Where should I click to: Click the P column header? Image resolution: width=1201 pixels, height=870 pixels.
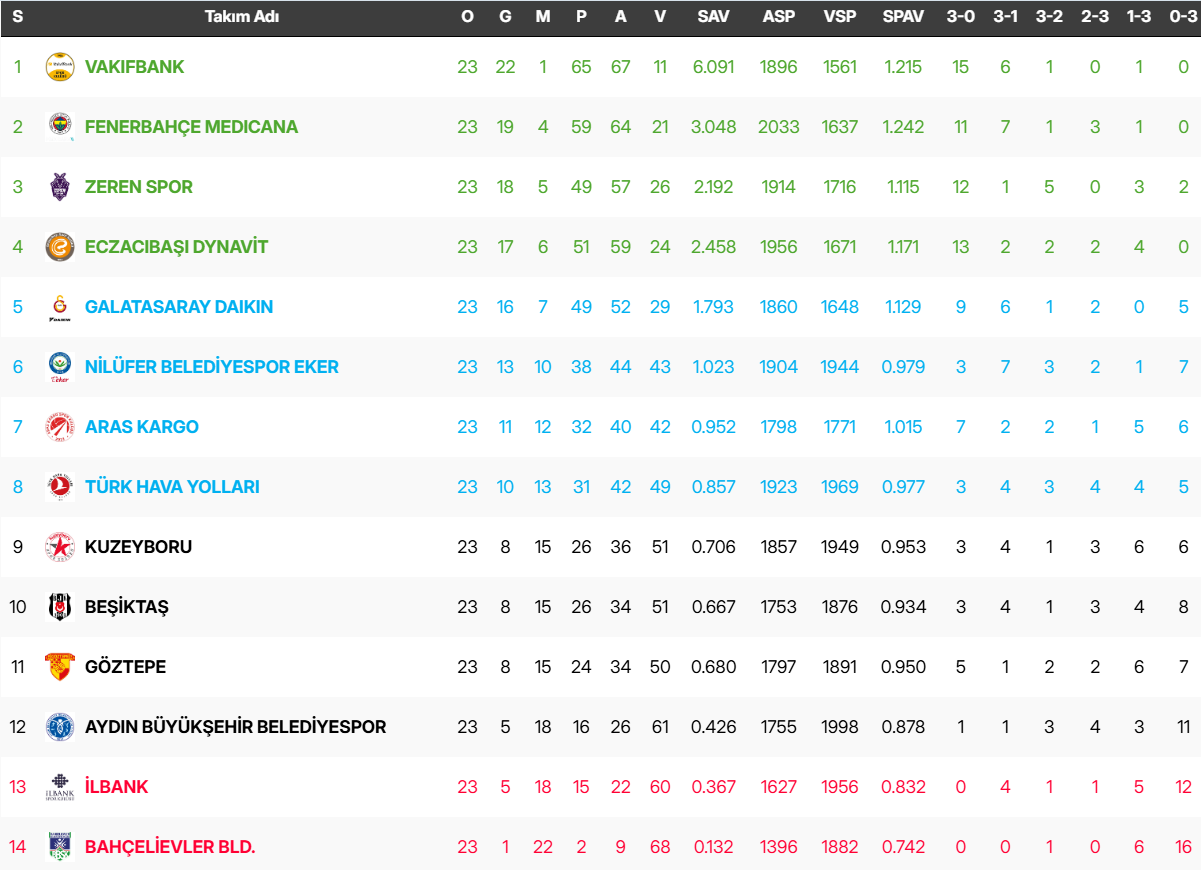coord(581,17)
